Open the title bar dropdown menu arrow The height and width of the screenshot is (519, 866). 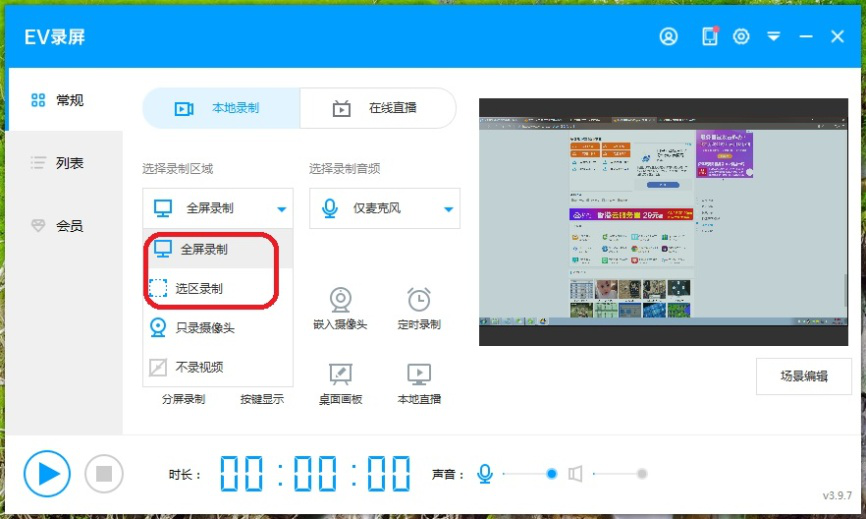[774, 37]
